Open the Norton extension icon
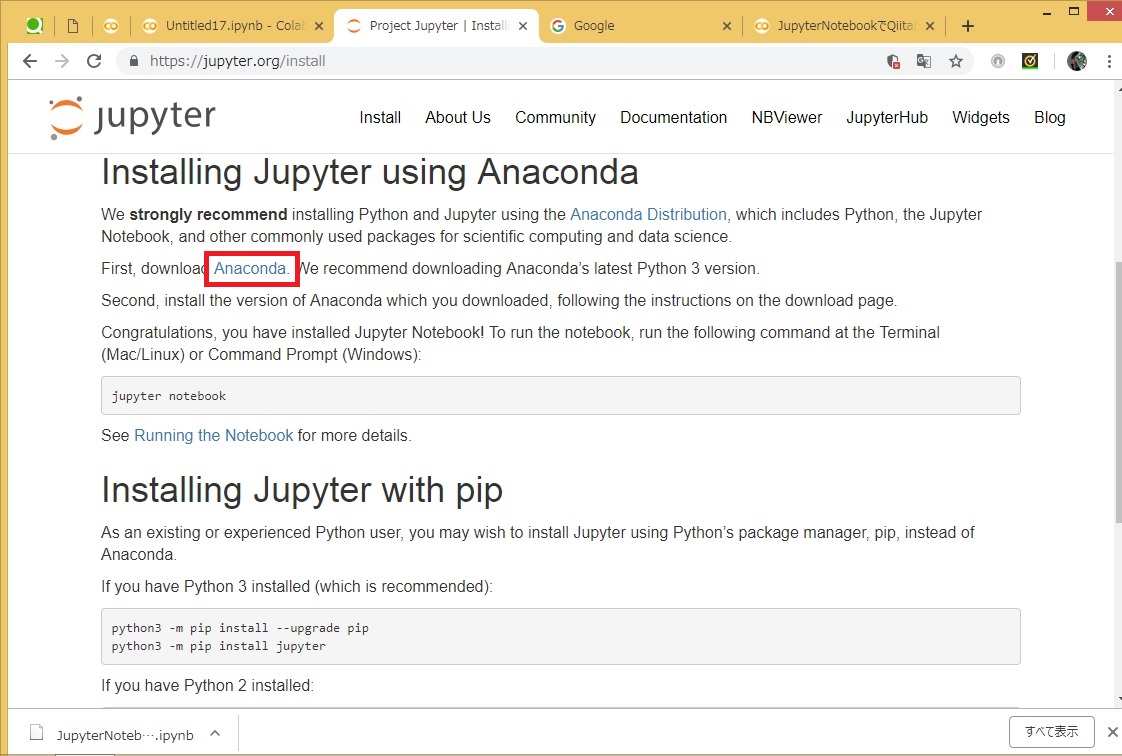This screenshot has width=1122, height=756. [x=1029, y=61]
